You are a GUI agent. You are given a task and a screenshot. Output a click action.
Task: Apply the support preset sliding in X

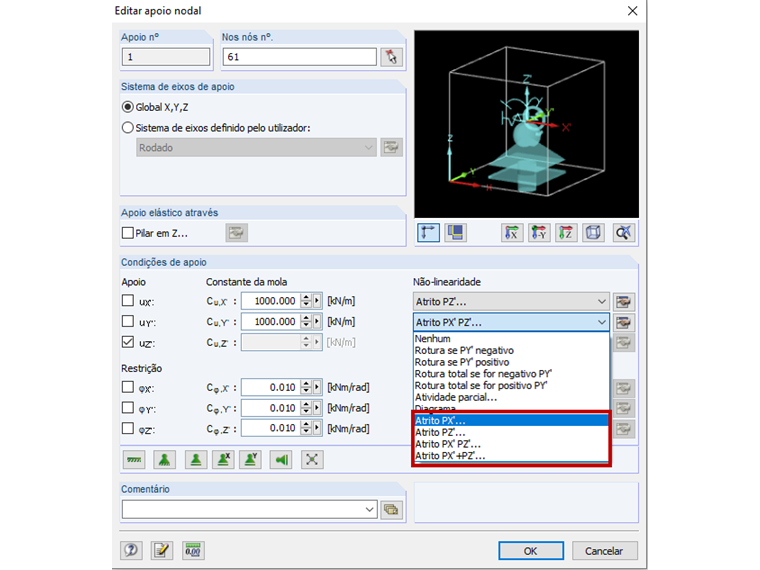[223, 459]
